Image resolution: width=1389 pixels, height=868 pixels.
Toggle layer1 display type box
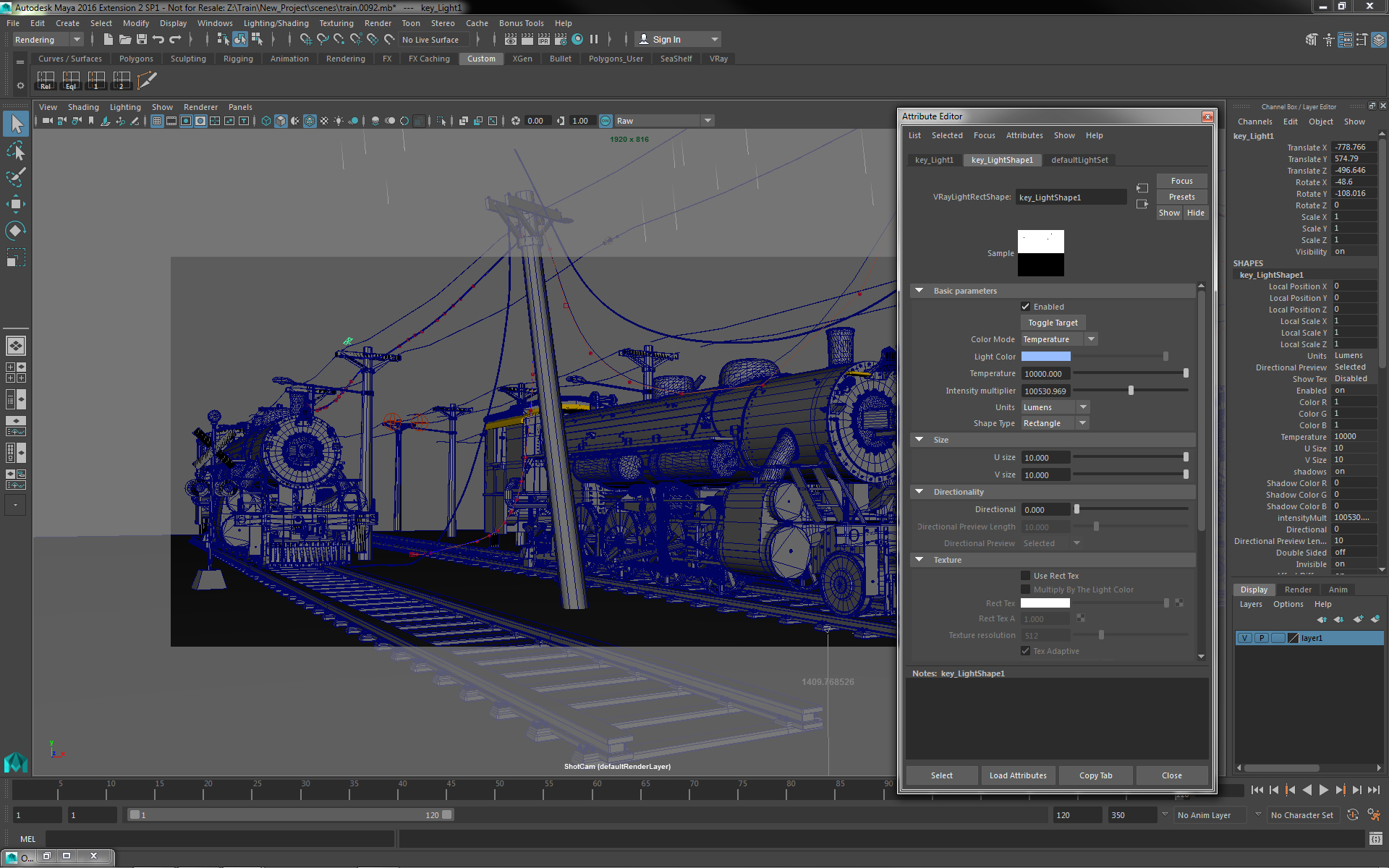tap(1278, 638)
